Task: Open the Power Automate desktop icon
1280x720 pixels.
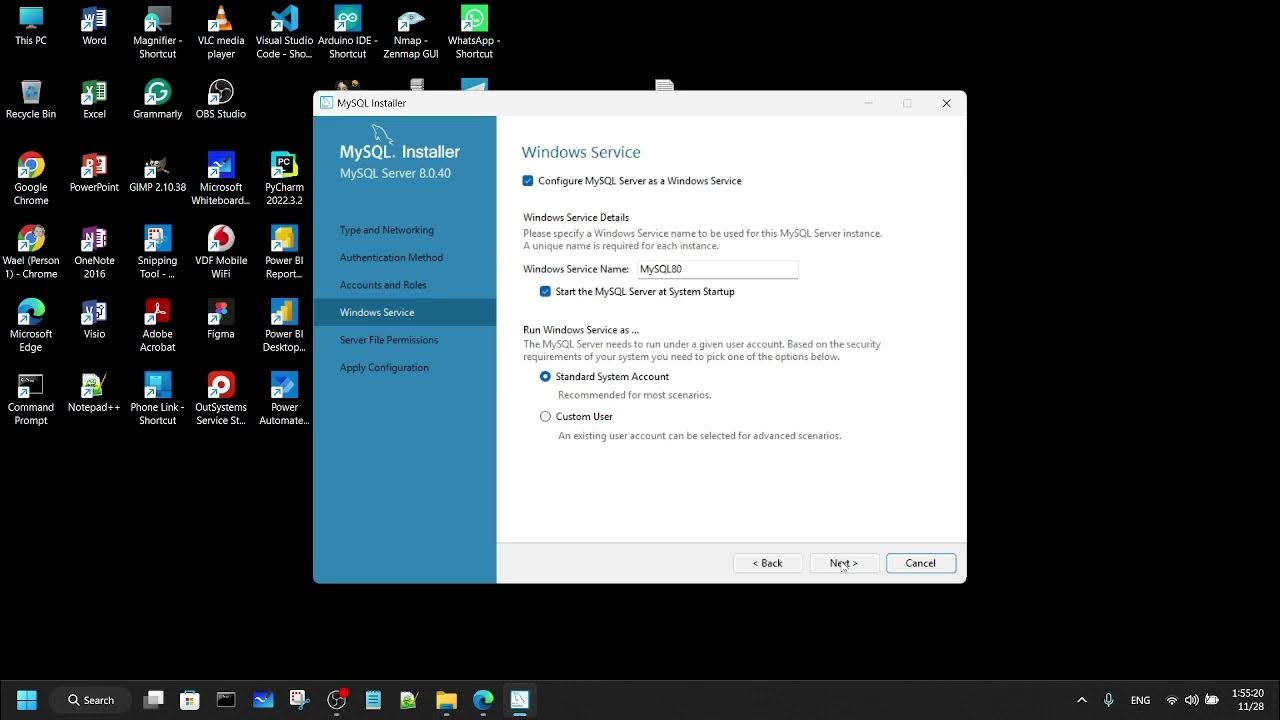Action: pyautogui.click(x=284, y=399)
